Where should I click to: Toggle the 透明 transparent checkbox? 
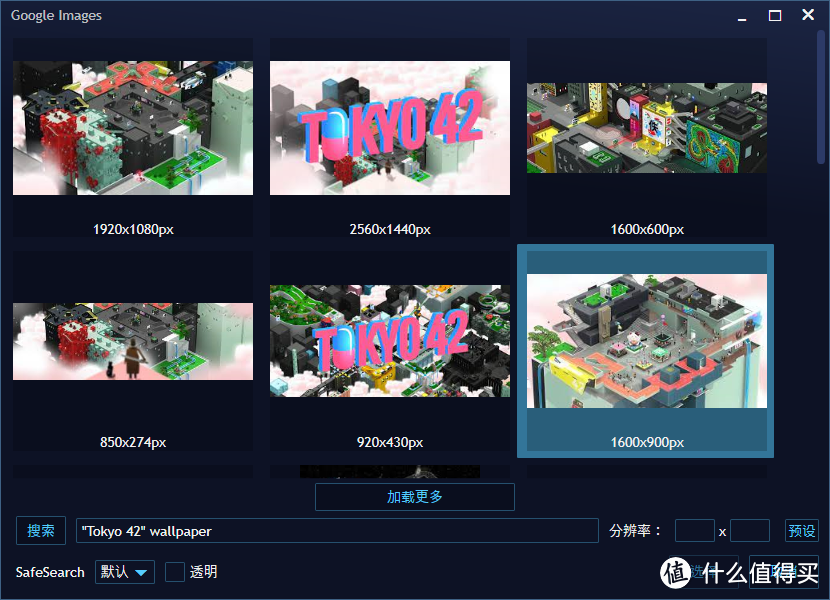click(175, 572)
